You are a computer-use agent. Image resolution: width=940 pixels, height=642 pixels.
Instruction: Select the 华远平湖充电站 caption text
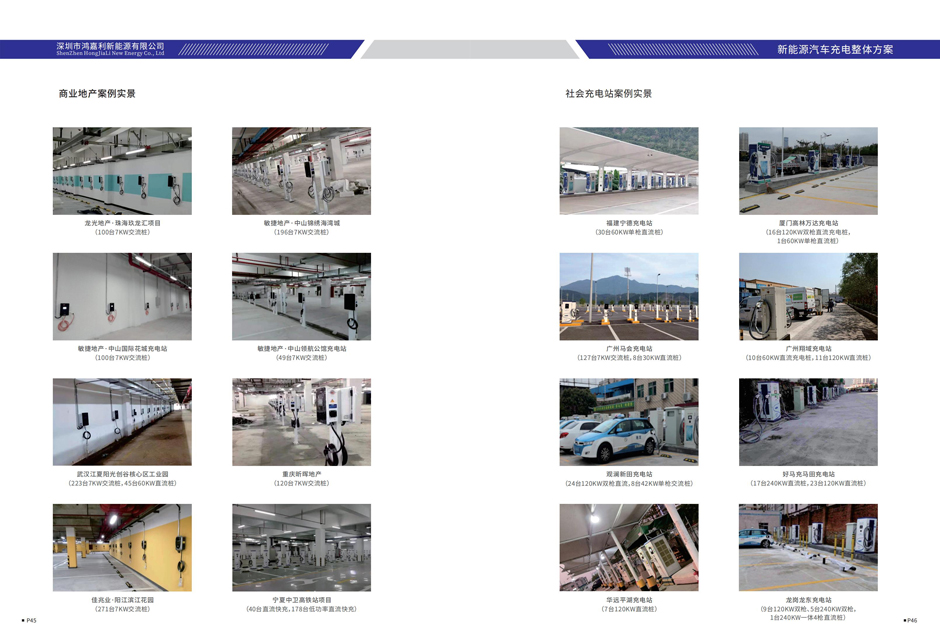[x=627, y=600]
